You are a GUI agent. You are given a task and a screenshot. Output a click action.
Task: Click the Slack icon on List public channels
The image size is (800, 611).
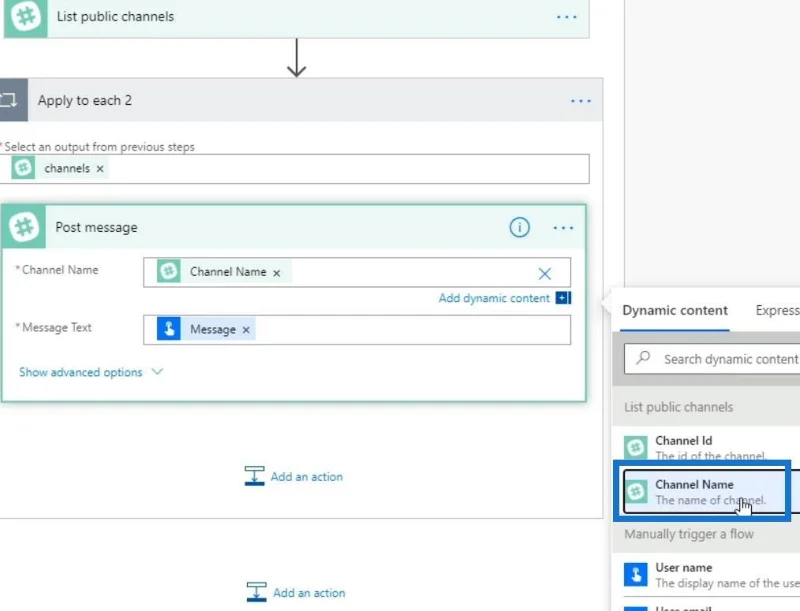[x=26, y=17]
